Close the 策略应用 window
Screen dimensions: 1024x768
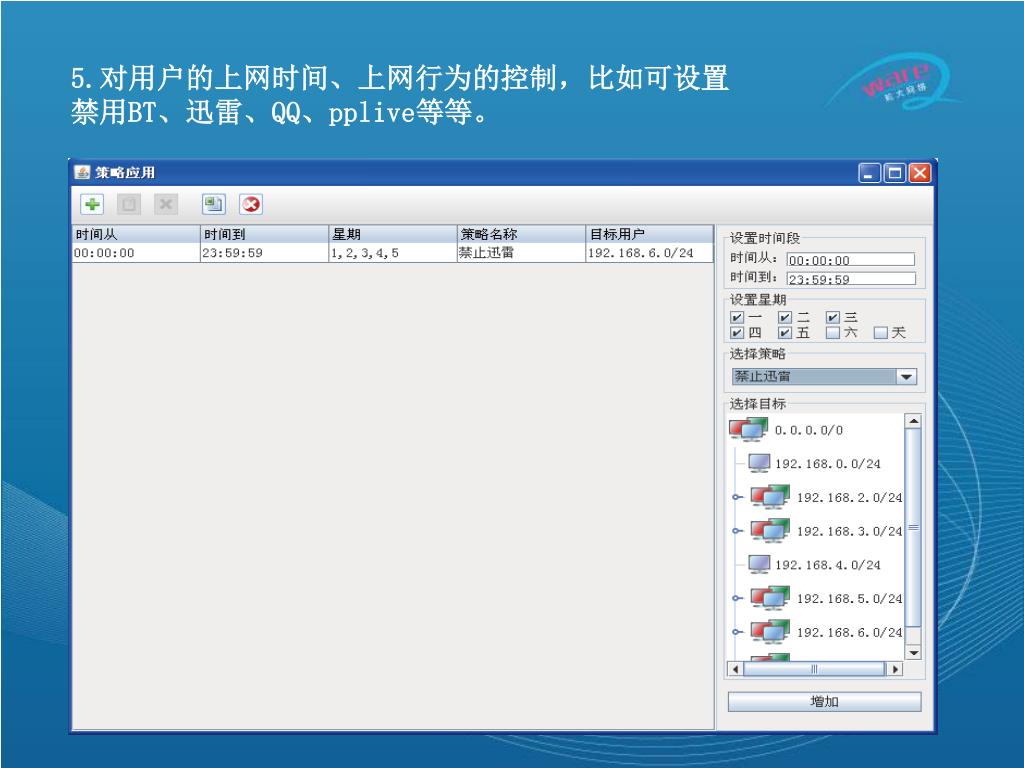tap(920, 173)
